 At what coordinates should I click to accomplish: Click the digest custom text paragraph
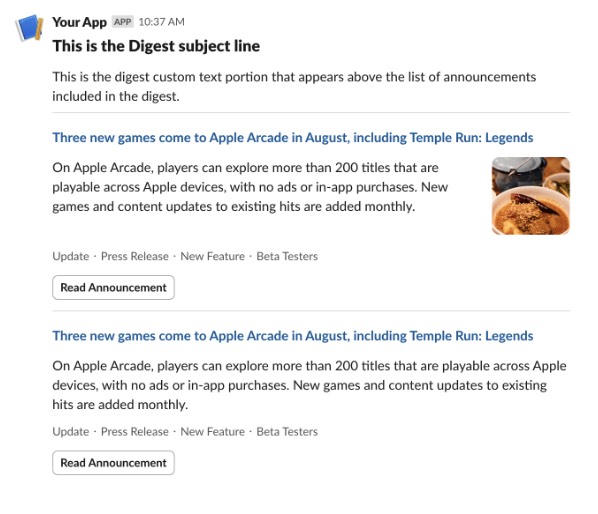pyautogui.click(x=294, y=87)
